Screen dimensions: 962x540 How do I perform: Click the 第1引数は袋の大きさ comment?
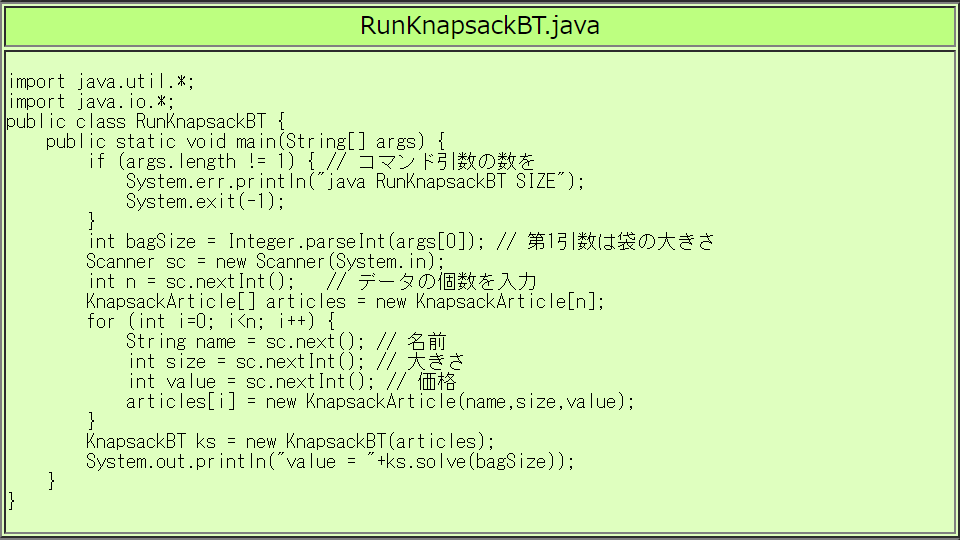point(618,242)
